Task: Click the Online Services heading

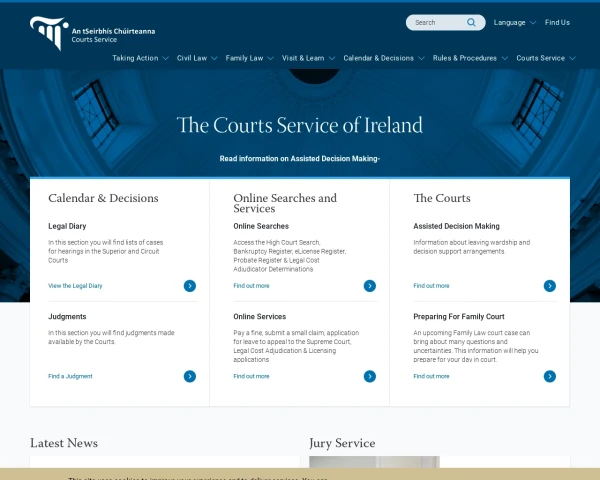Action: coord(259,317)
